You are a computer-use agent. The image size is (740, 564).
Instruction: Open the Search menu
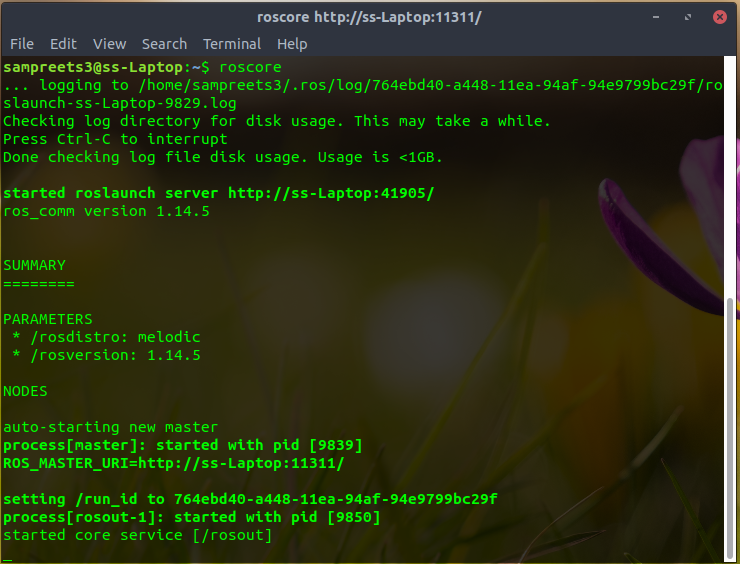tap(164, 44)
